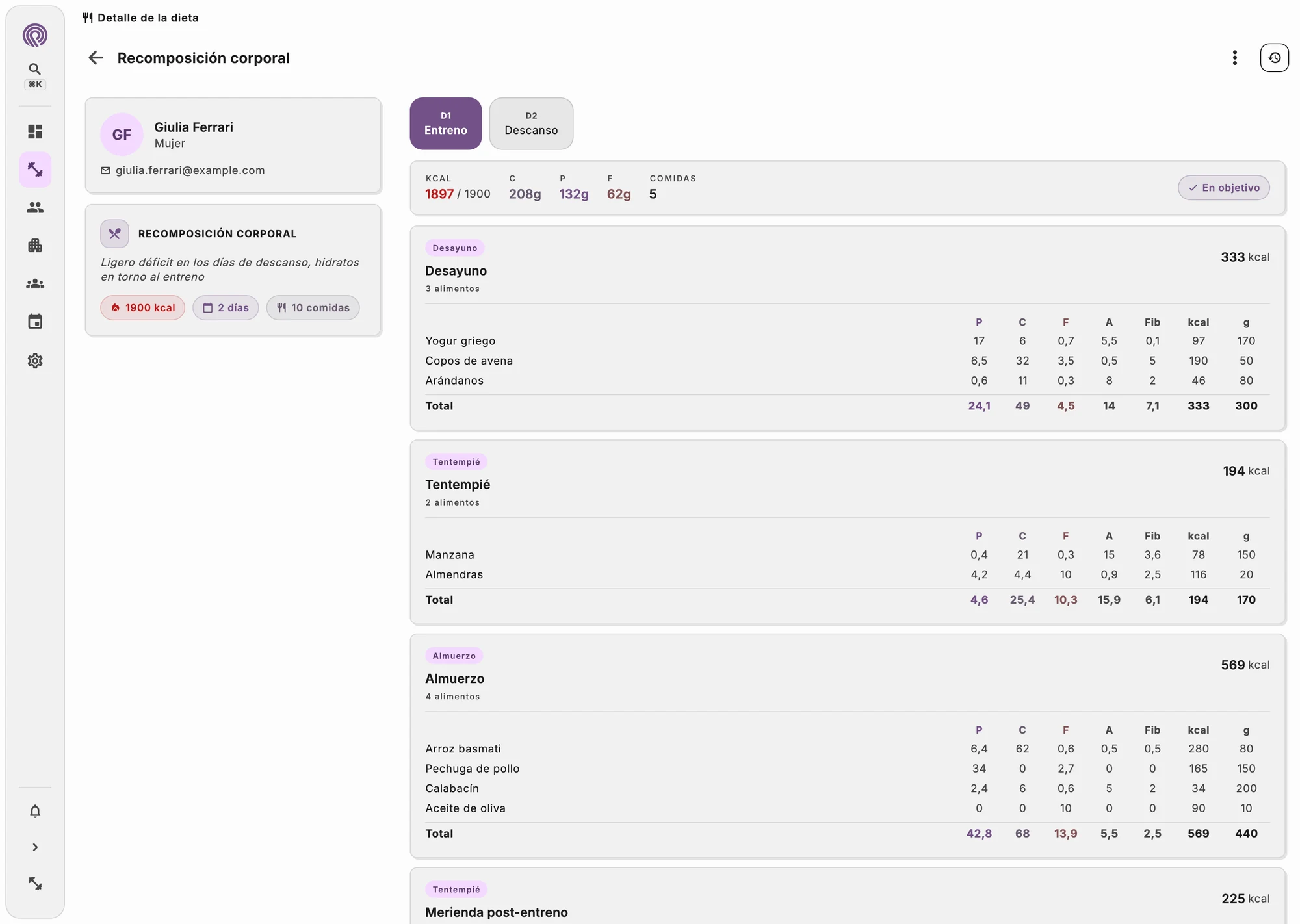Select the highlighted diets sidebar icon
Viewport: 1300px width, 924px height.
tap(35, 170)
